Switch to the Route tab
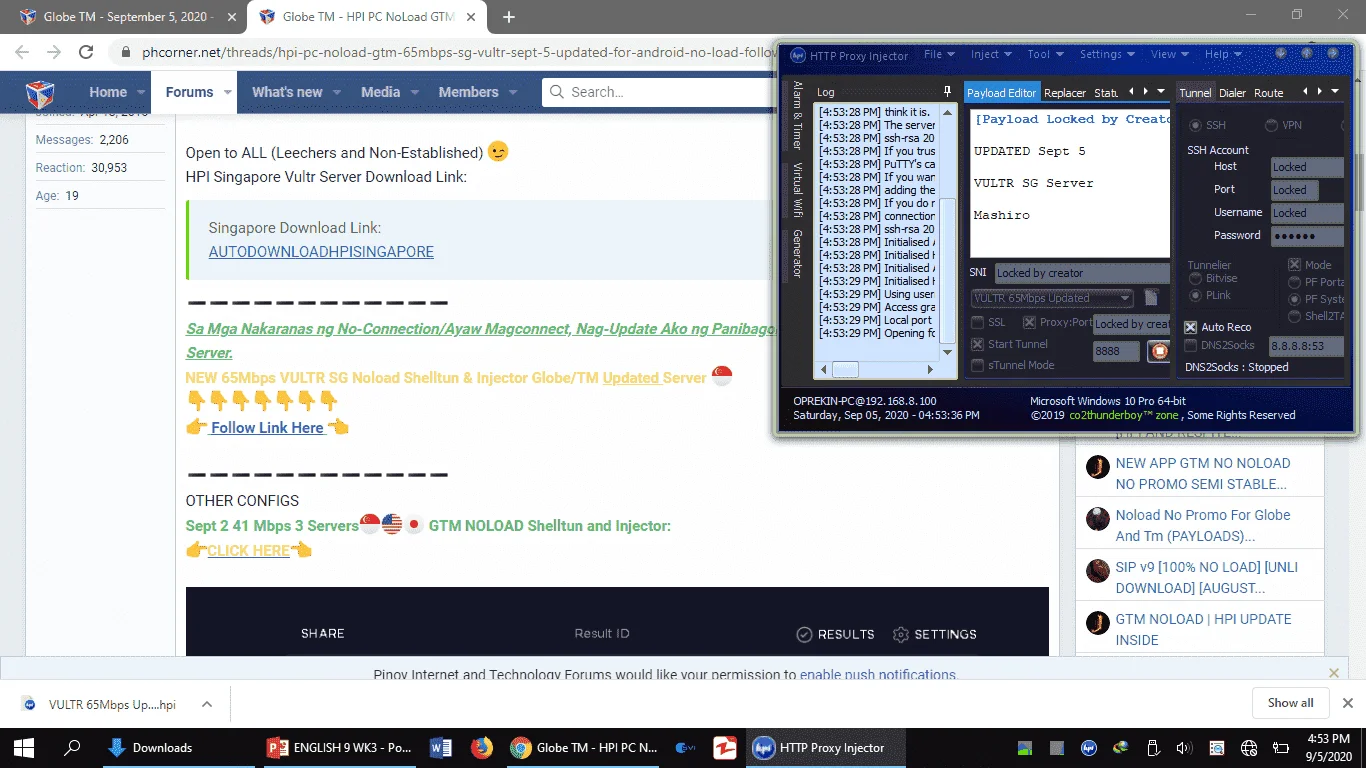1366x768 pixels. click(1268, 92)
